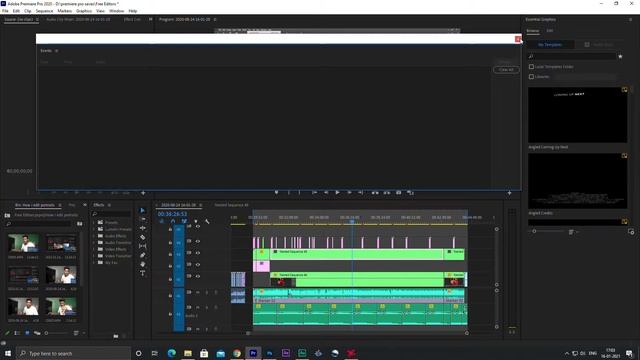Click Export Frame camera icon
The image size is (640, 360).
[x=399, y=193]
